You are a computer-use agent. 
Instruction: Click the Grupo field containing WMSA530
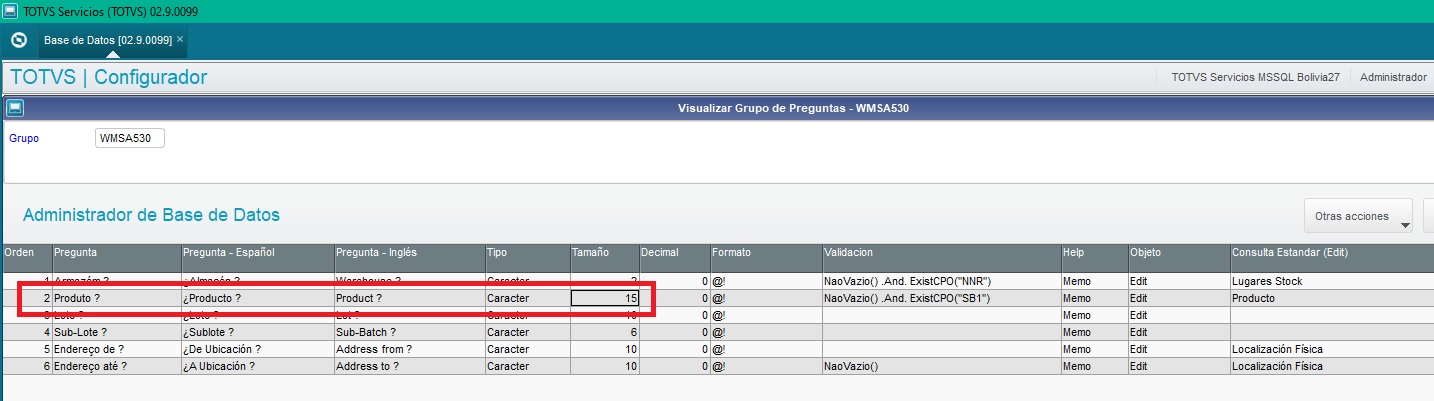tap(130, 139)
